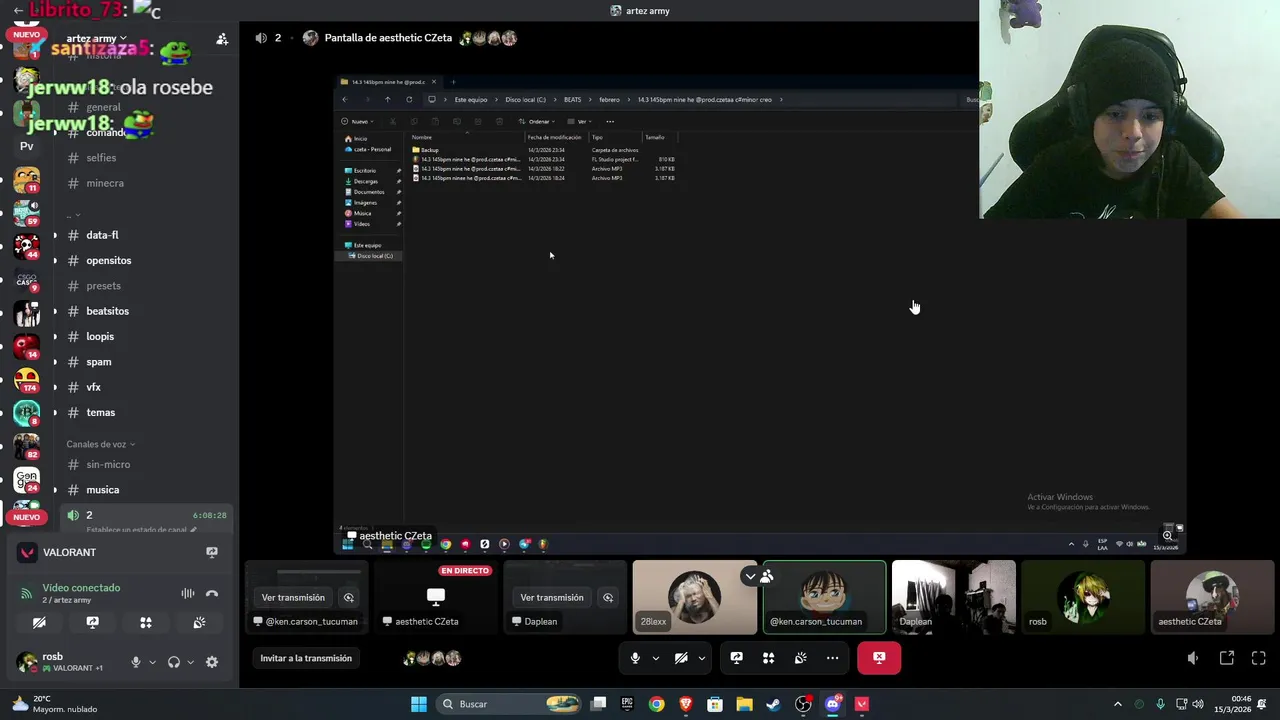
Task: Open camera options arrow in call bar
Action: 701,658
